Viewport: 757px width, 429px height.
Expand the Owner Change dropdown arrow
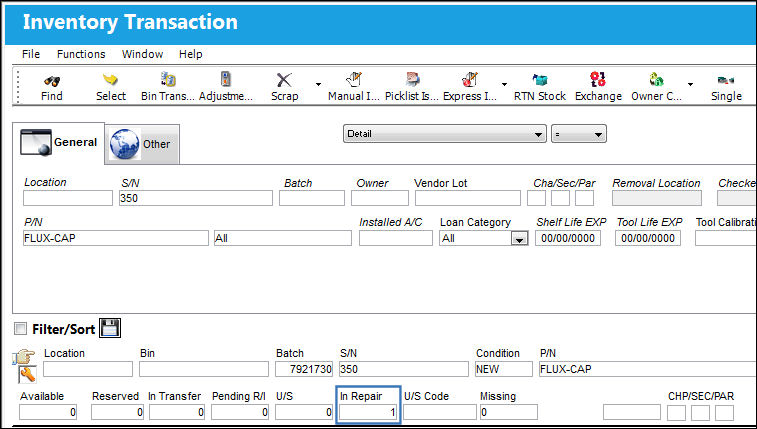tap(690, 84)
